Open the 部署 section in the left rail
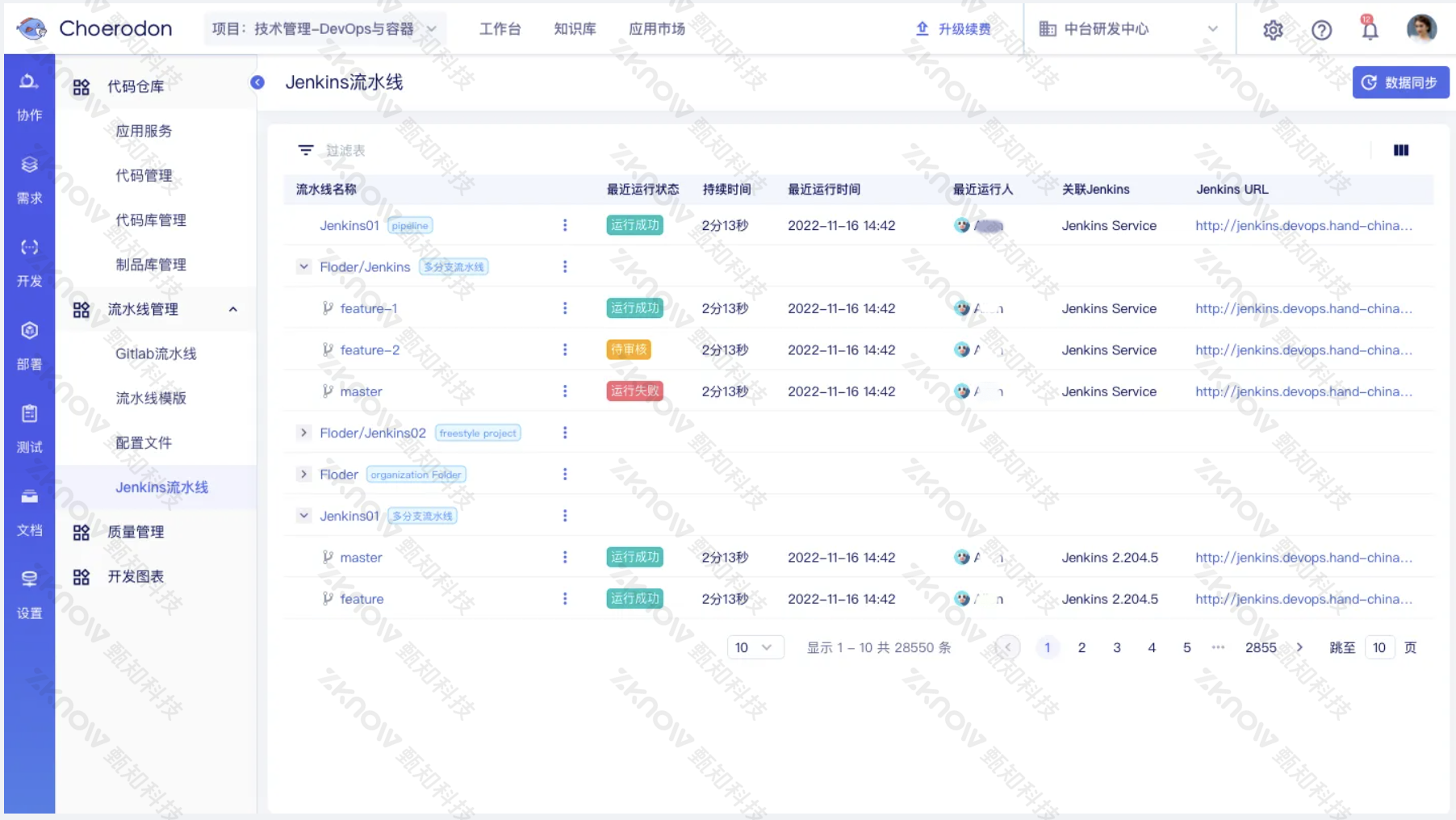Image resolution: width=1456 pixels, height=820 pixels. [x=29, y=345]
